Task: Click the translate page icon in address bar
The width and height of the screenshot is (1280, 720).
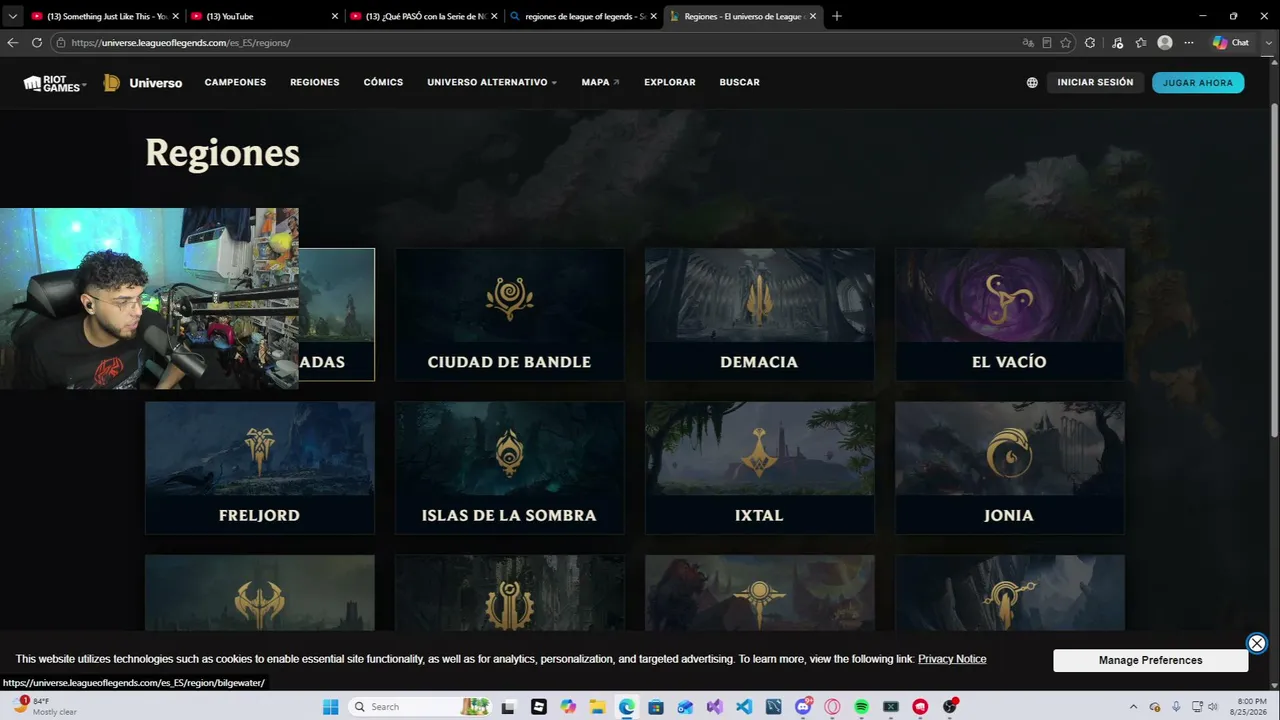Action: (1028, 43)
